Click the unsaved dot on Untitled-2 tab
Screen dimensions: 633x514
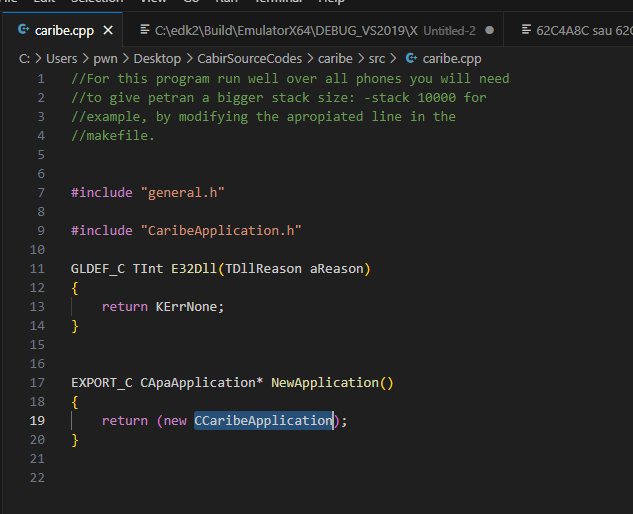[489, 31]
